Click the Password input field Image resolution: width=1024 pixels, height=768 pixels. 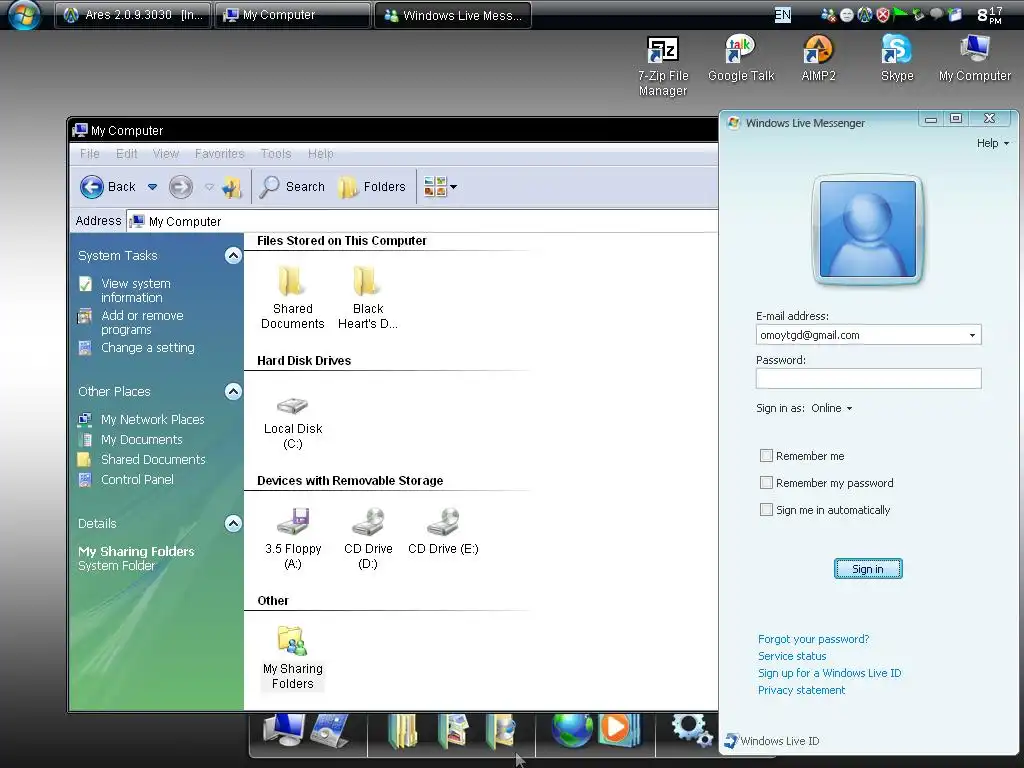(868, 378)
